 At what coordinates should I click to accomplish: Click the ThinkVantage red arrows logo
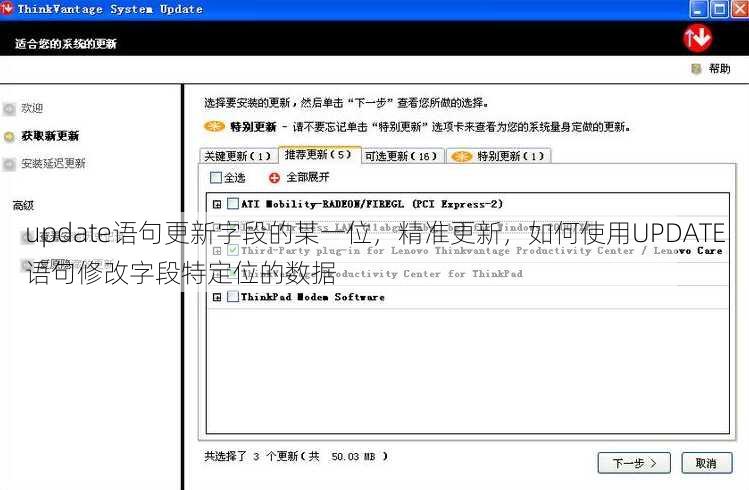[x=697, y=38]
